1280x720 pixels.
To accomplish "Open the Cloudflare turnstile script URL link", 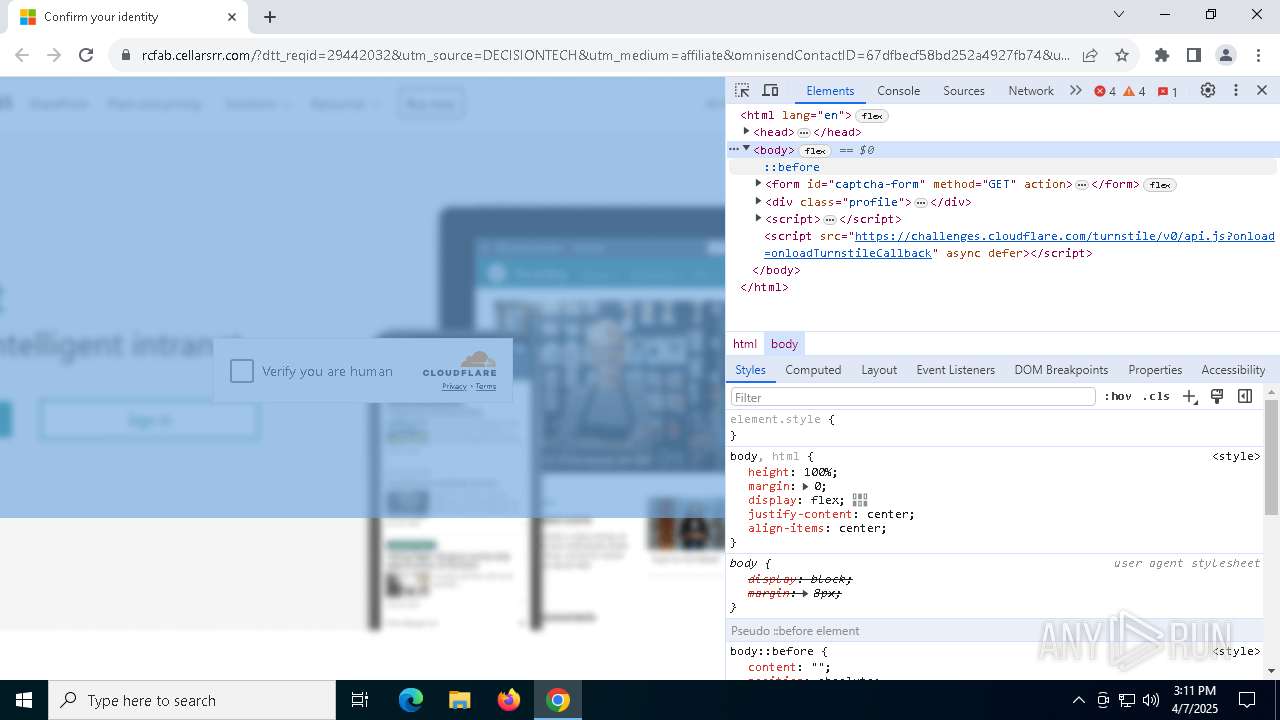I will coord(1019,245).
